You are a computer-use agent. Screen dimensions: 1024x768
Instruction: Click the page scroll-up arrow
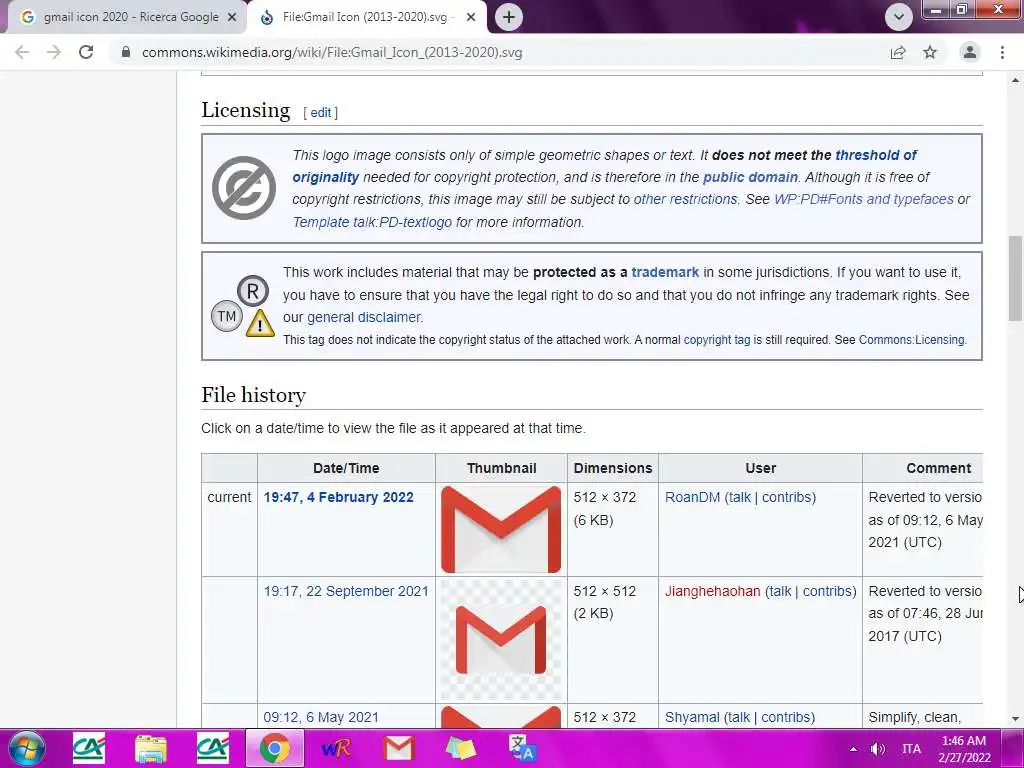pos(1015,80)
